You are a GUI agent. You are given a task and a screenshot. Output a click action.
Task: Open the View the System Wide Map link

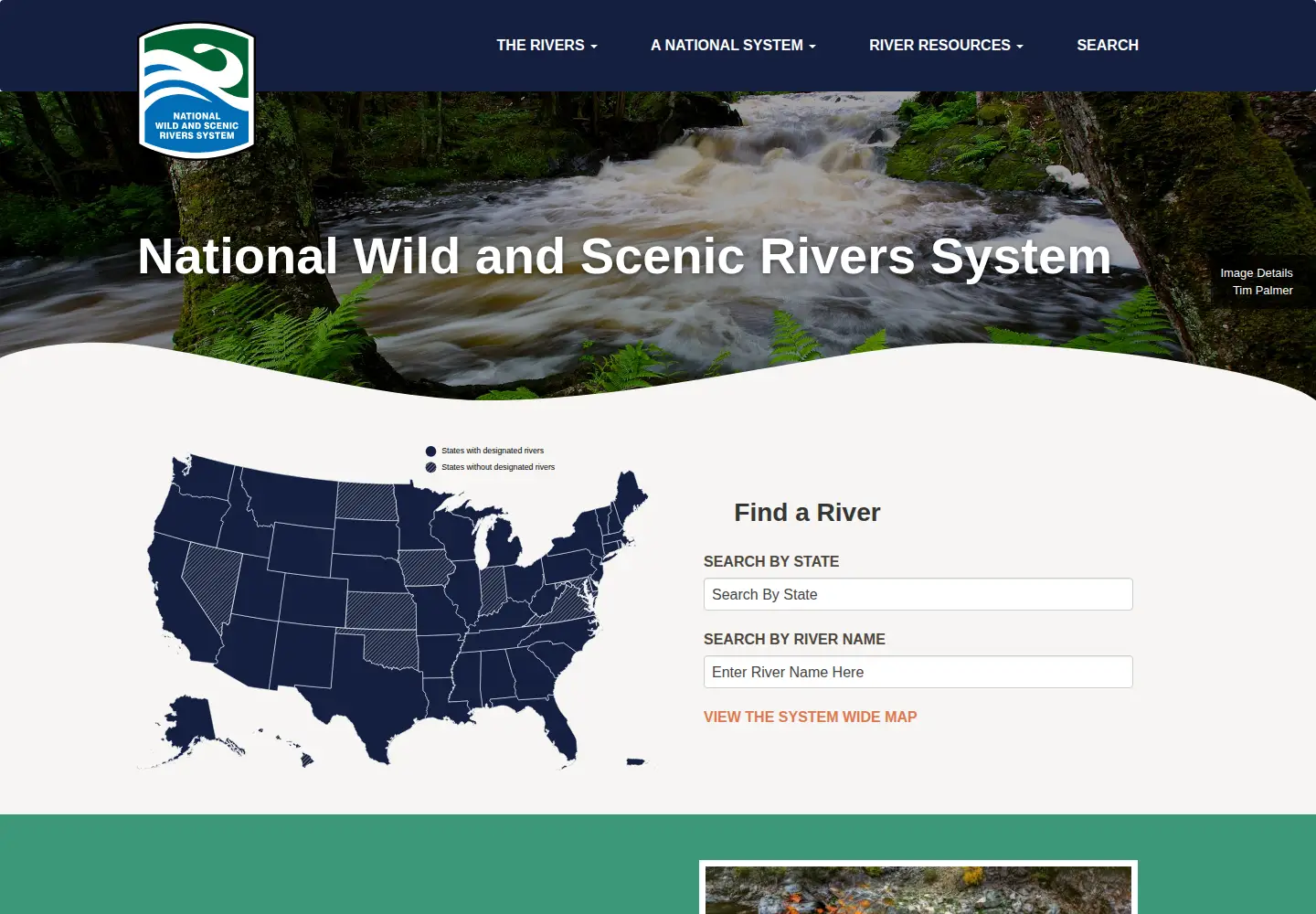point(810,717)
